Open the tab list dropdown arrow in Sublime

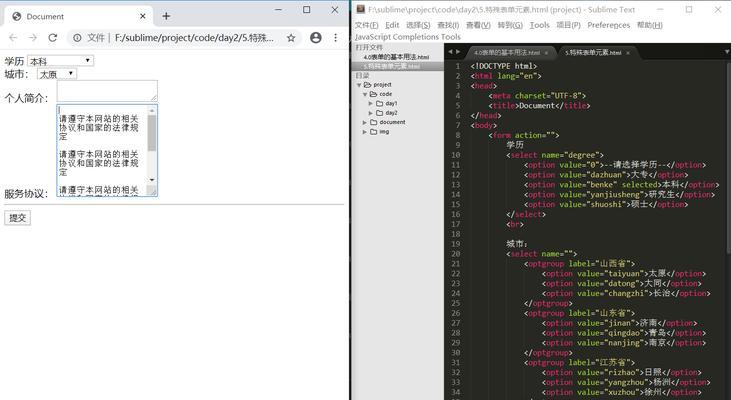[727, 52]
